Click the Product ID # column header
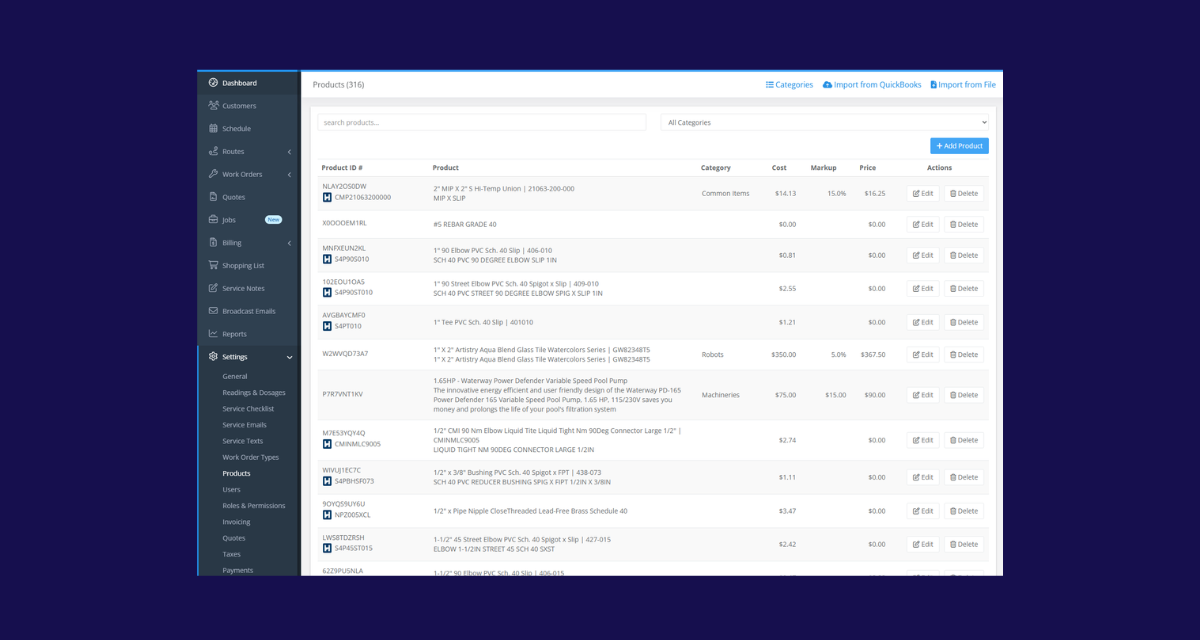This screenshot has width=1200, height=640. pos(342,168)
